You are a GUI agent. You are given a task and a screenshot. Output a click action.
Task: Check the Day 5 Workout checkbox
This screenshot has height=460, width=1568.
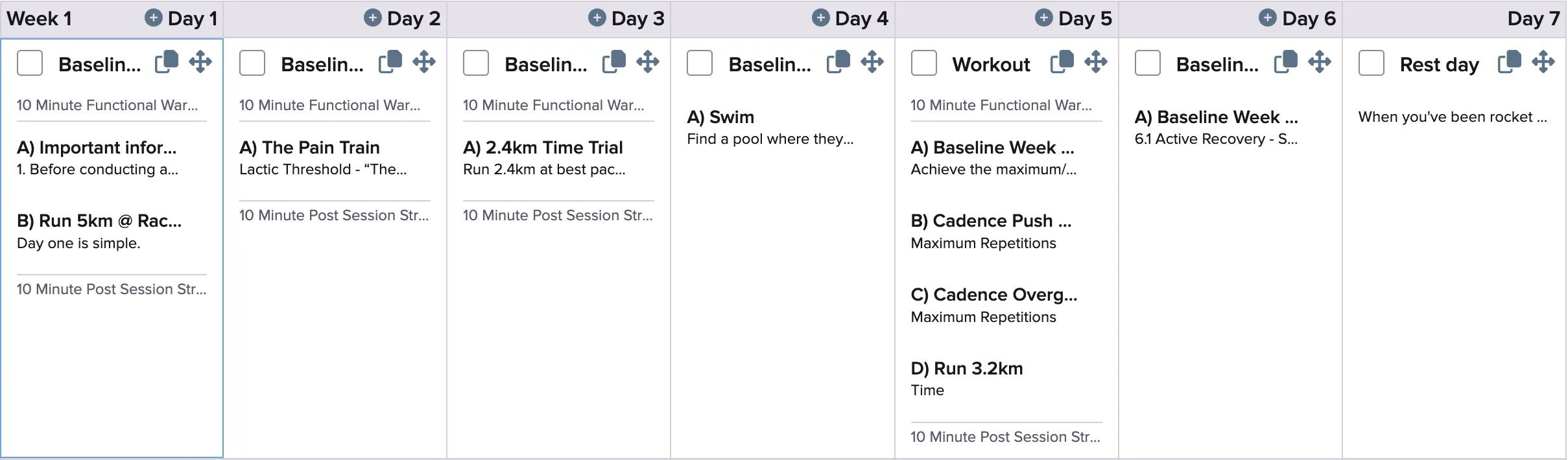click(x=923, y=63)
